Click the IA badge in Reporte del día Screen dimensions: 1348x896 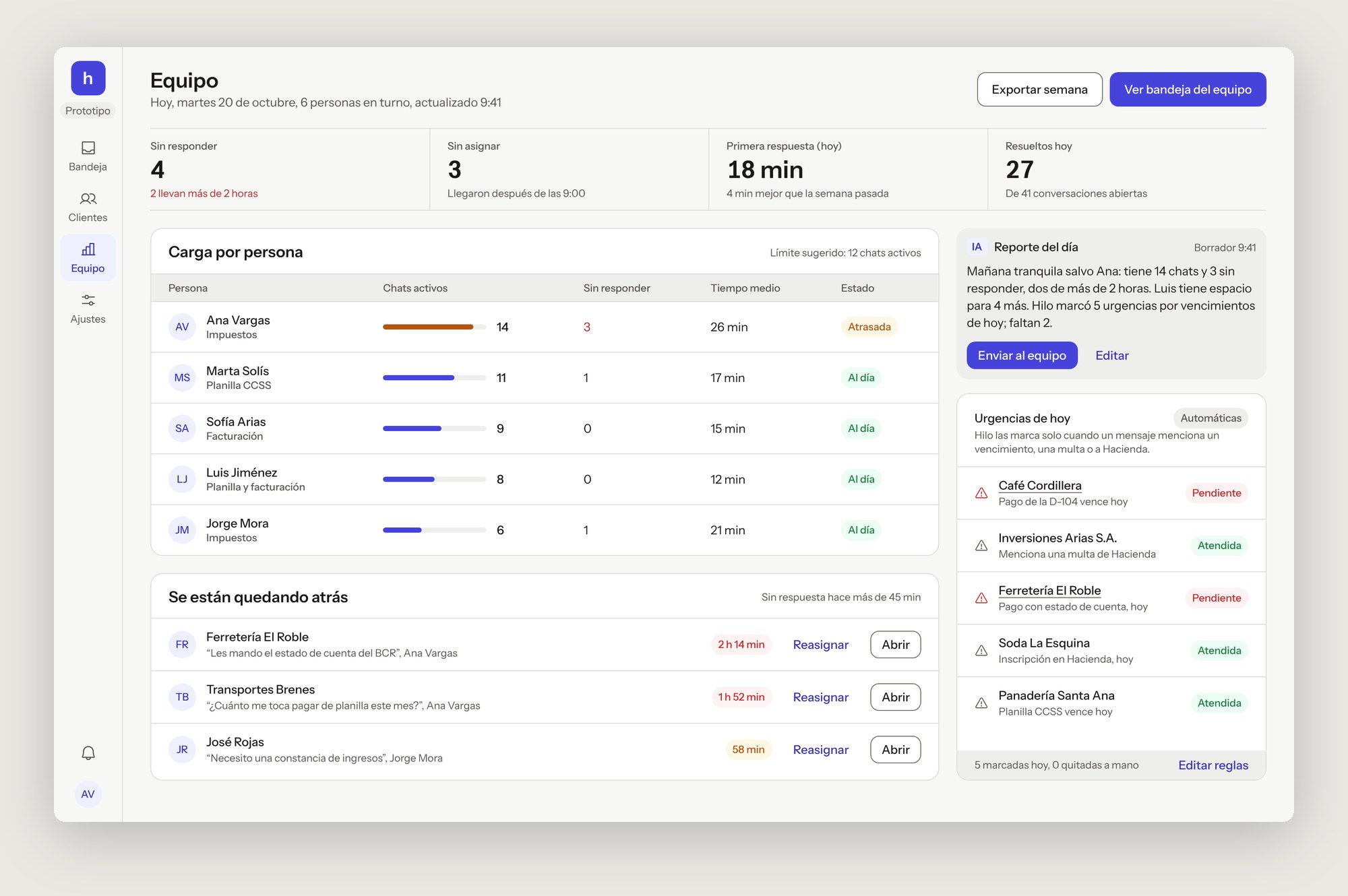[977, 247]
